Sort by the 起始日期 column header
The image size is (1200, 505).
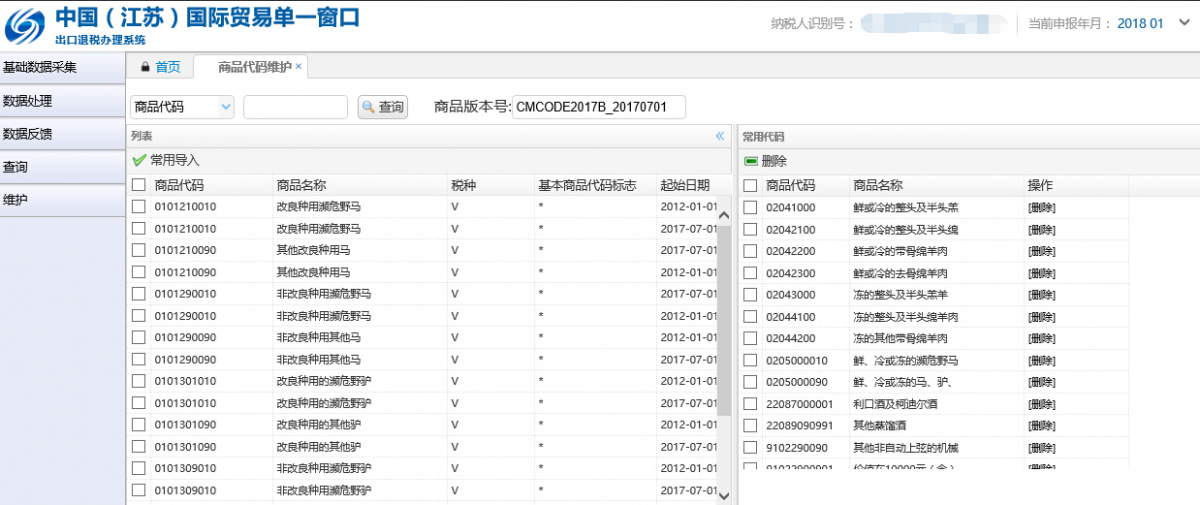click(x=685, y=185)
